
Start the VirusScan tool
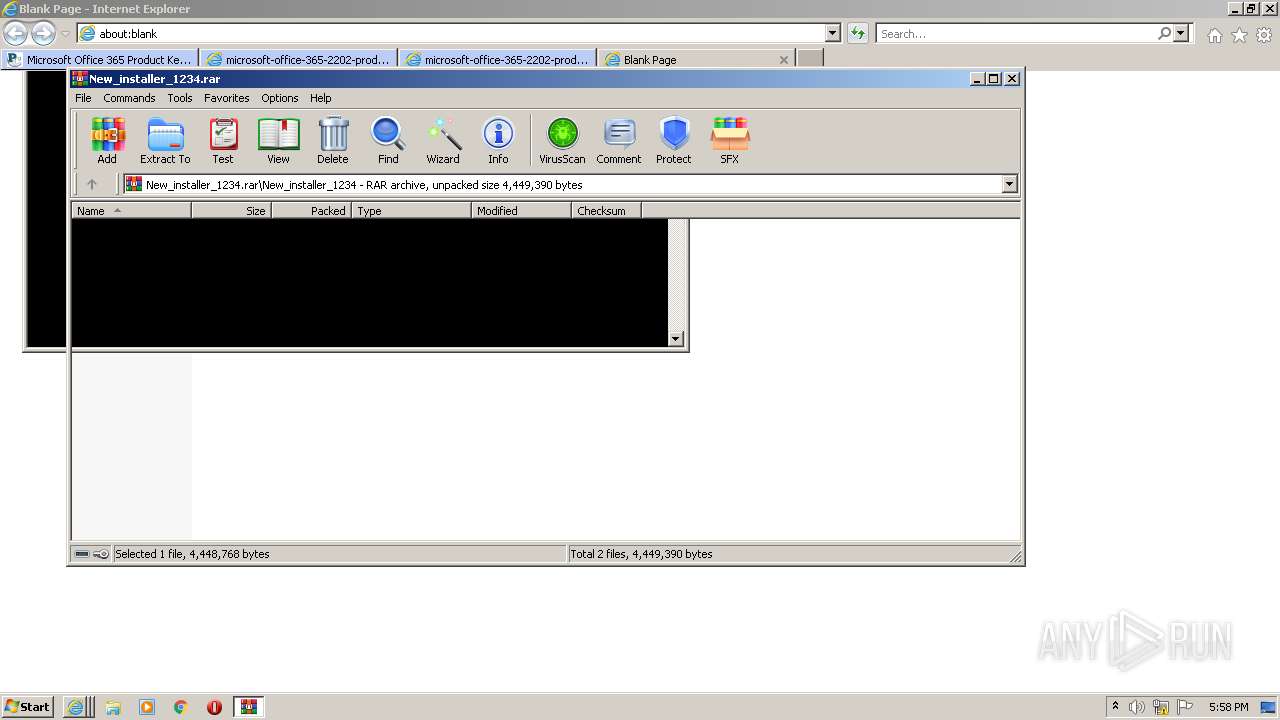[x=562, y=140]
